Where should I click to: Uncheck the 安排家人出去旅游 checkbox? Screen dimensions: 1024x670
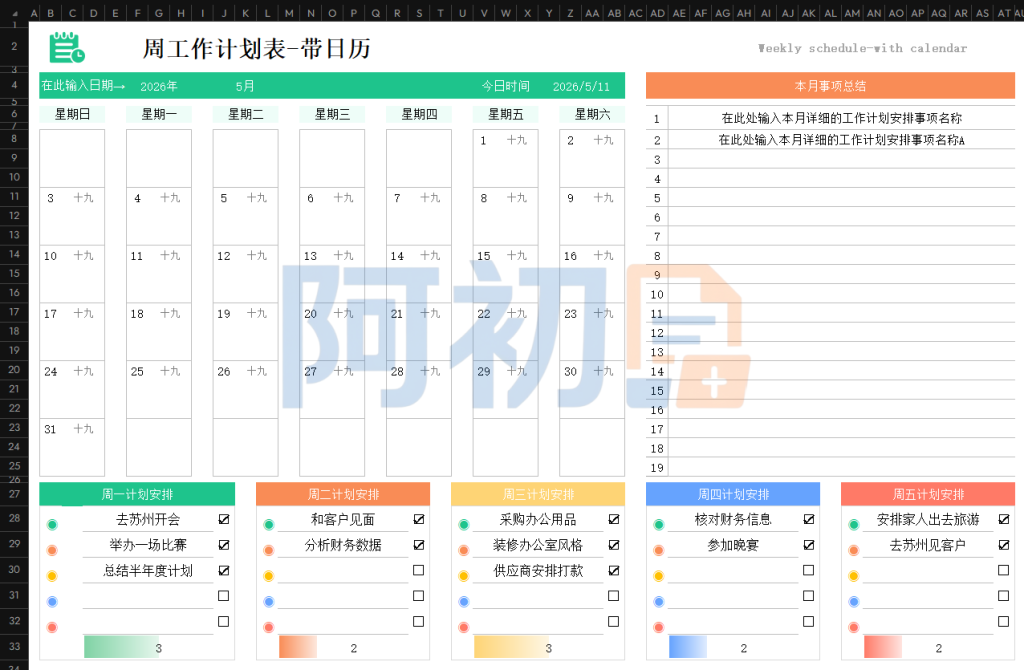[x=1004, y=519]
